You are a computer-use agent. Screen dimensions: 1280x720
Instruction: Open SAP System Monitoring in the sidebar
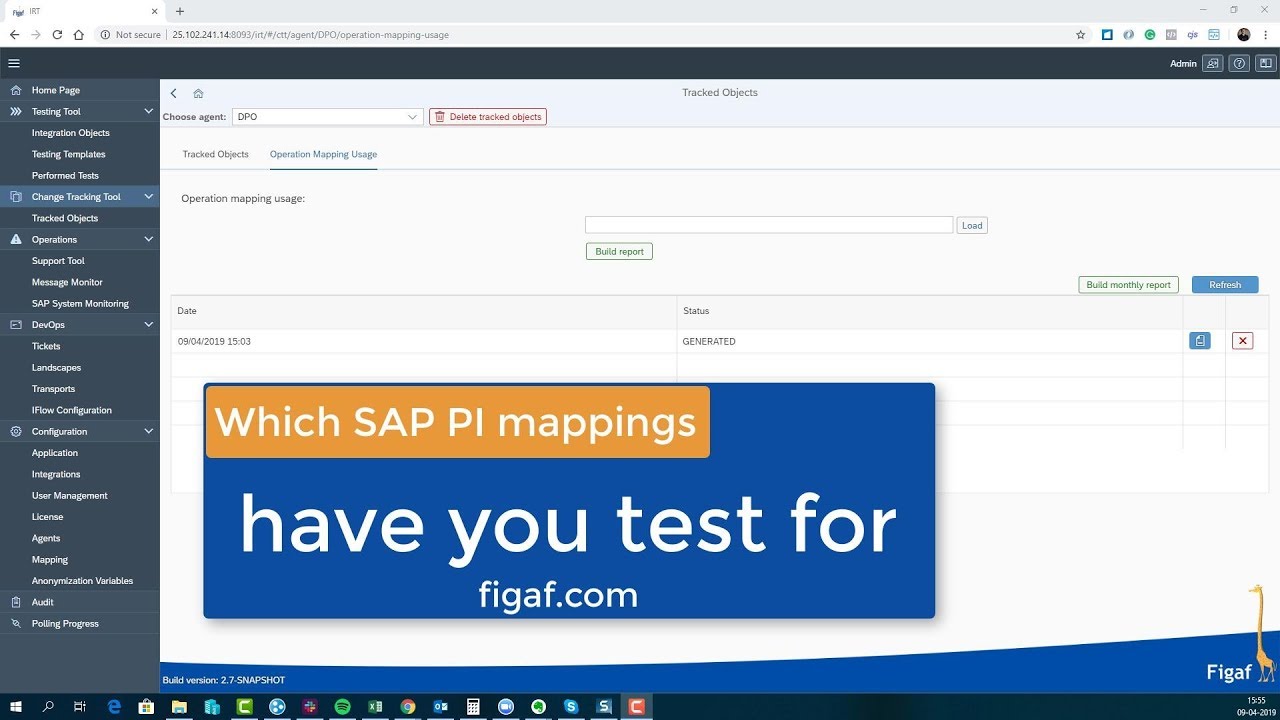tap(80, 303)
